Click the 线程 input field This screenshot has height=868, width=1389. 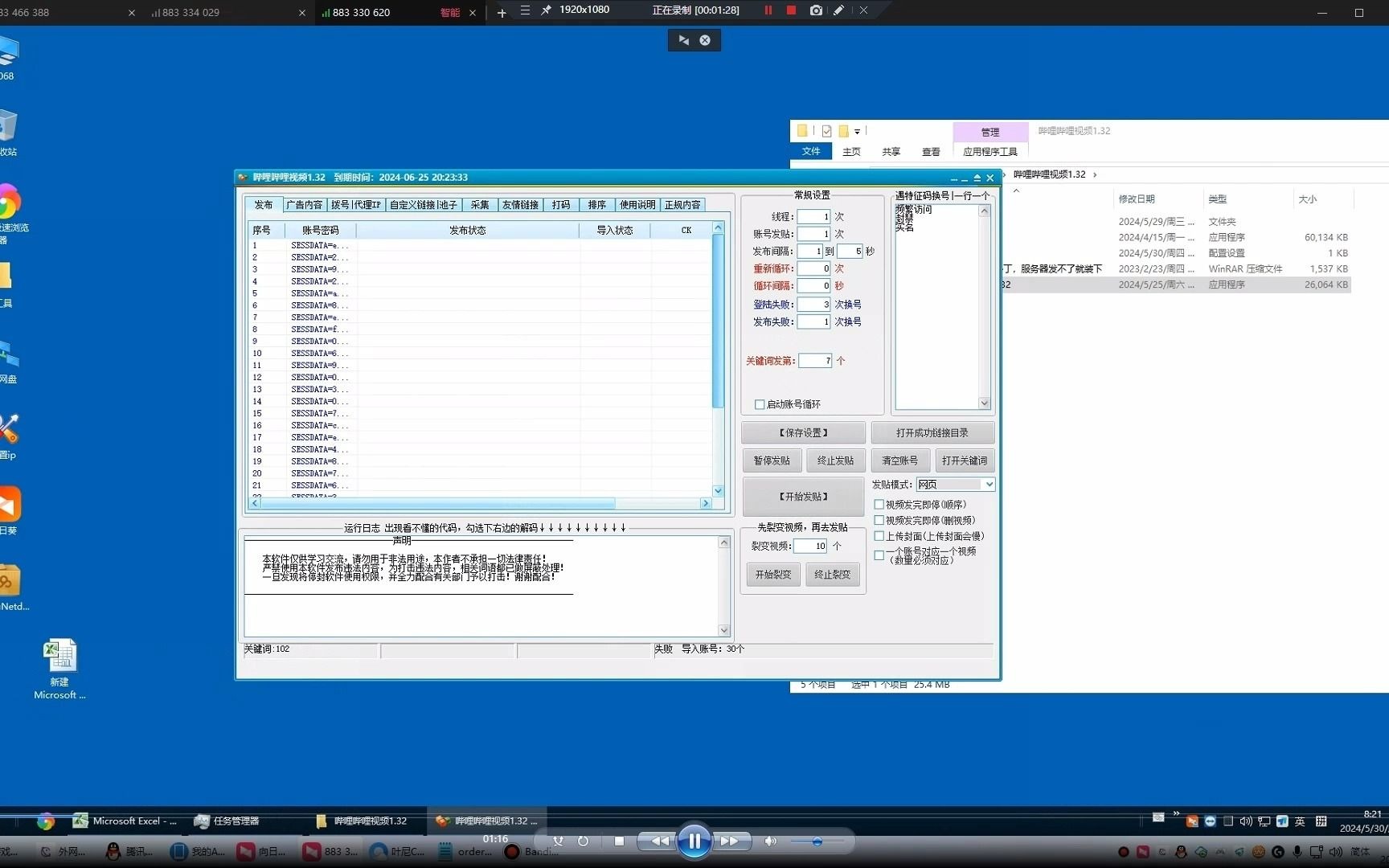pos(813,217)
